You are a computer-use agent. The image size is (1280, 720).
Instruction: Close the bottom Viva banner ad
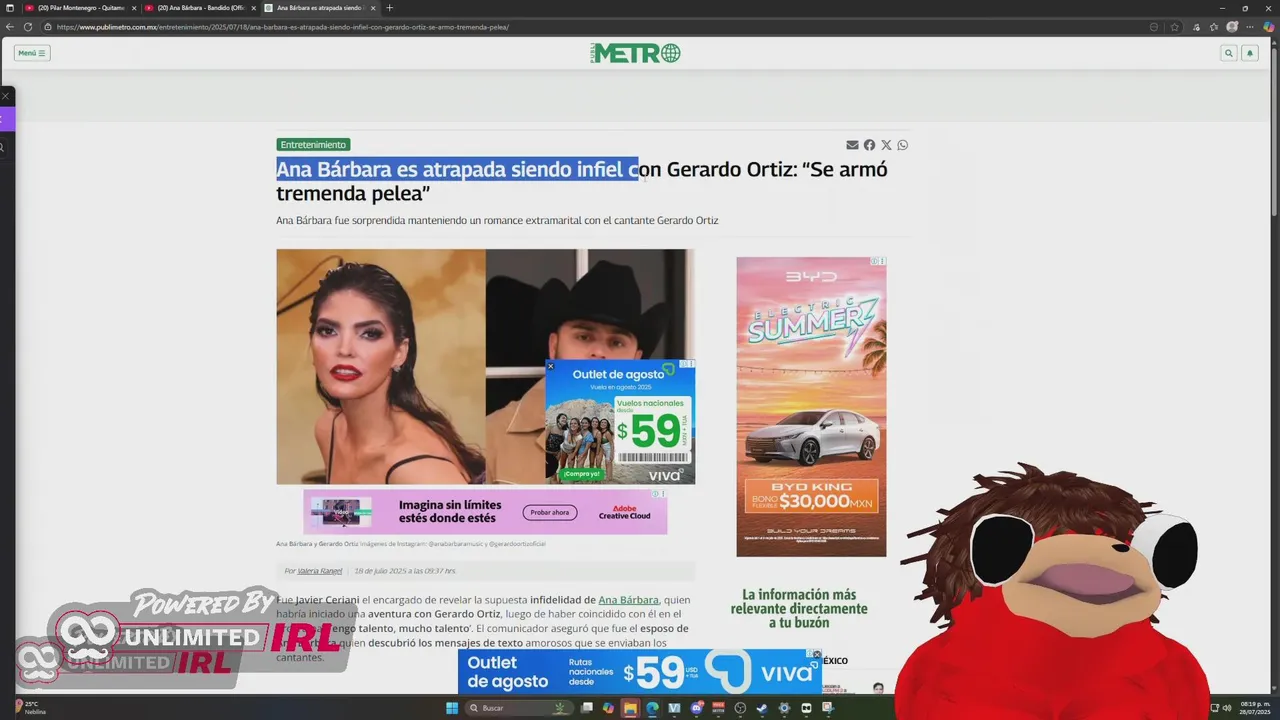click(x=816, y=655)
